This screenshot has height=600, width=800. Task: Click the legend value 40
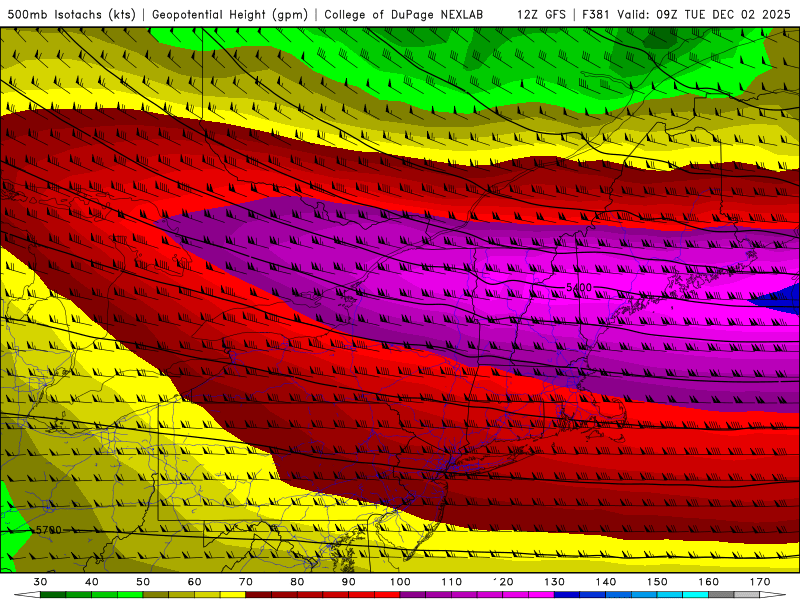[x=92, y=582]
